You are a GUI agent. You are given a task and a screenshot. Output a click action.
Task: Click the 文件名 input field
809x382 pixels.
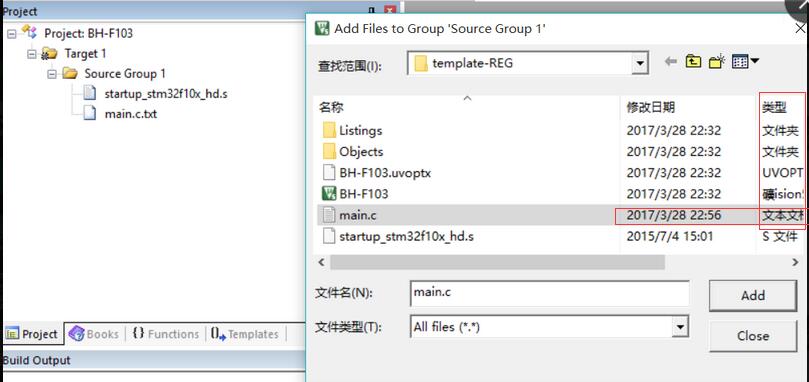pyautogui.click(x=549, y=293)
